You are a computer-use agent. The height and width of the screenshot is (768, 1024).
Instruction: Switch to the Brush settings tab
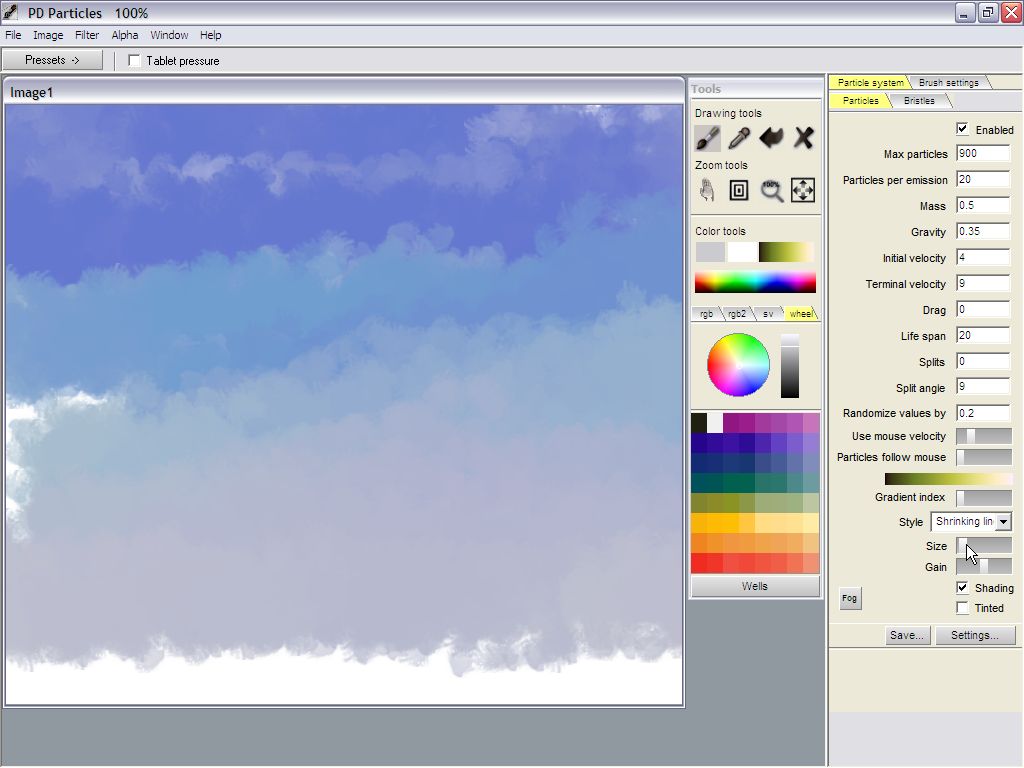[x=948, y=83]
